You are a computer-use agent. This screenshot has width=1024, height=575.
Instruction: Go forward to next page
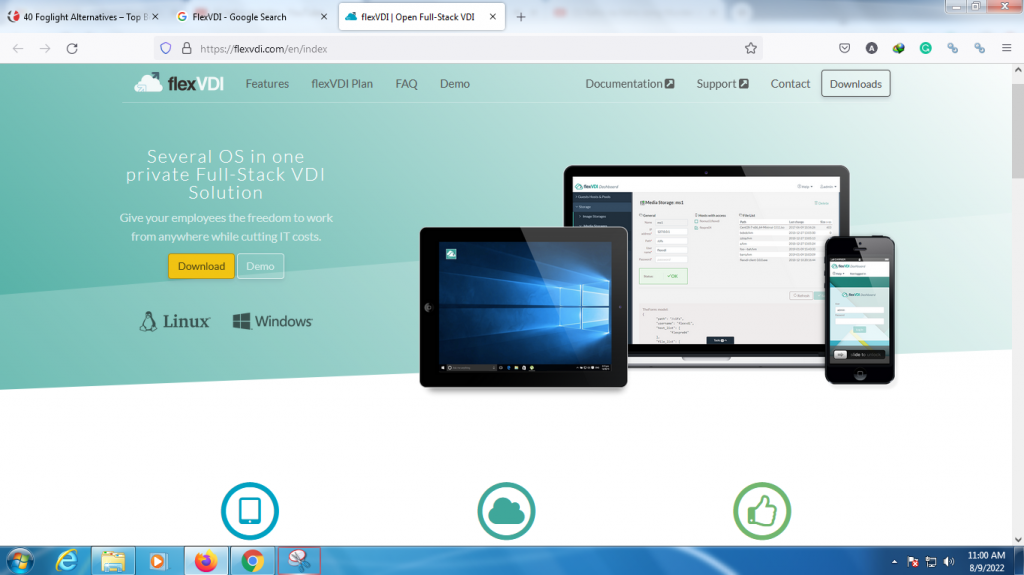pos(45,48)
